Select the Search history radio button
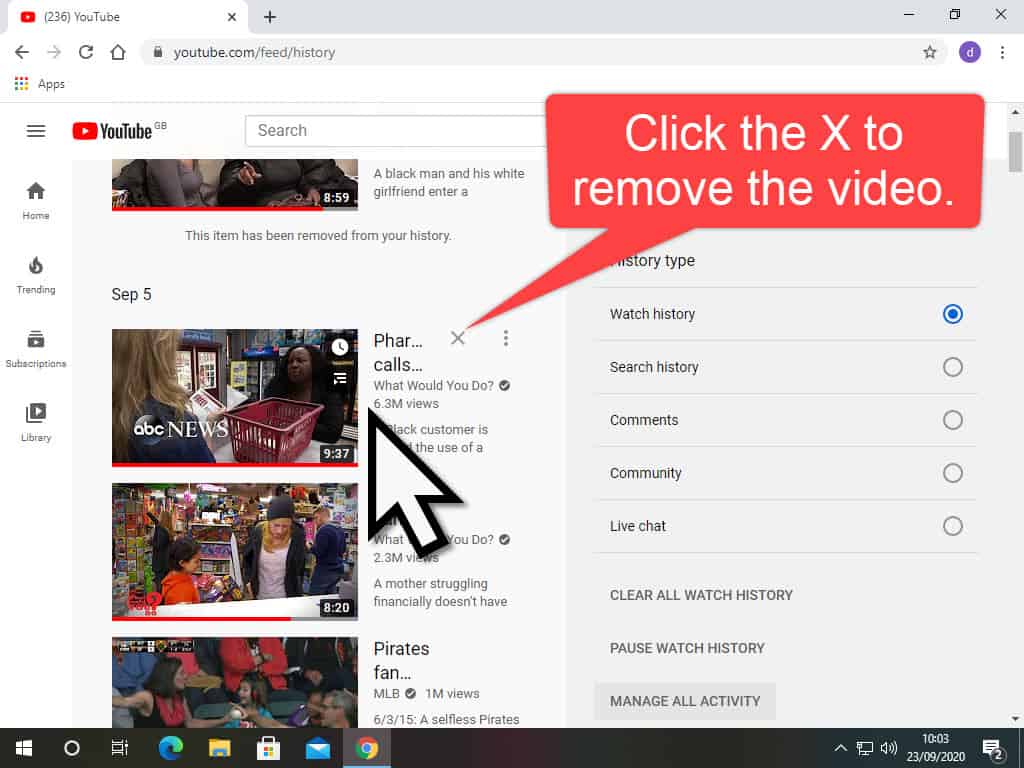 953,367
